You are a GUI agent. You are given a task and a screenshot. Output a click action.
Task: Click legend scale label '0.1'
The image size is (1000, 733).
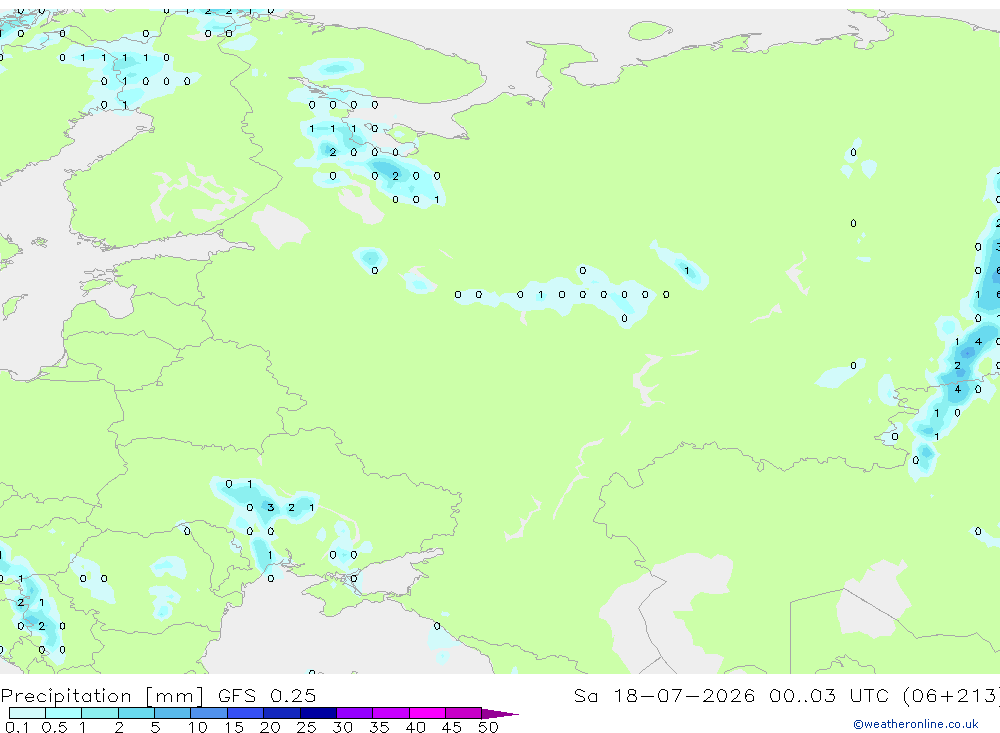18,727
